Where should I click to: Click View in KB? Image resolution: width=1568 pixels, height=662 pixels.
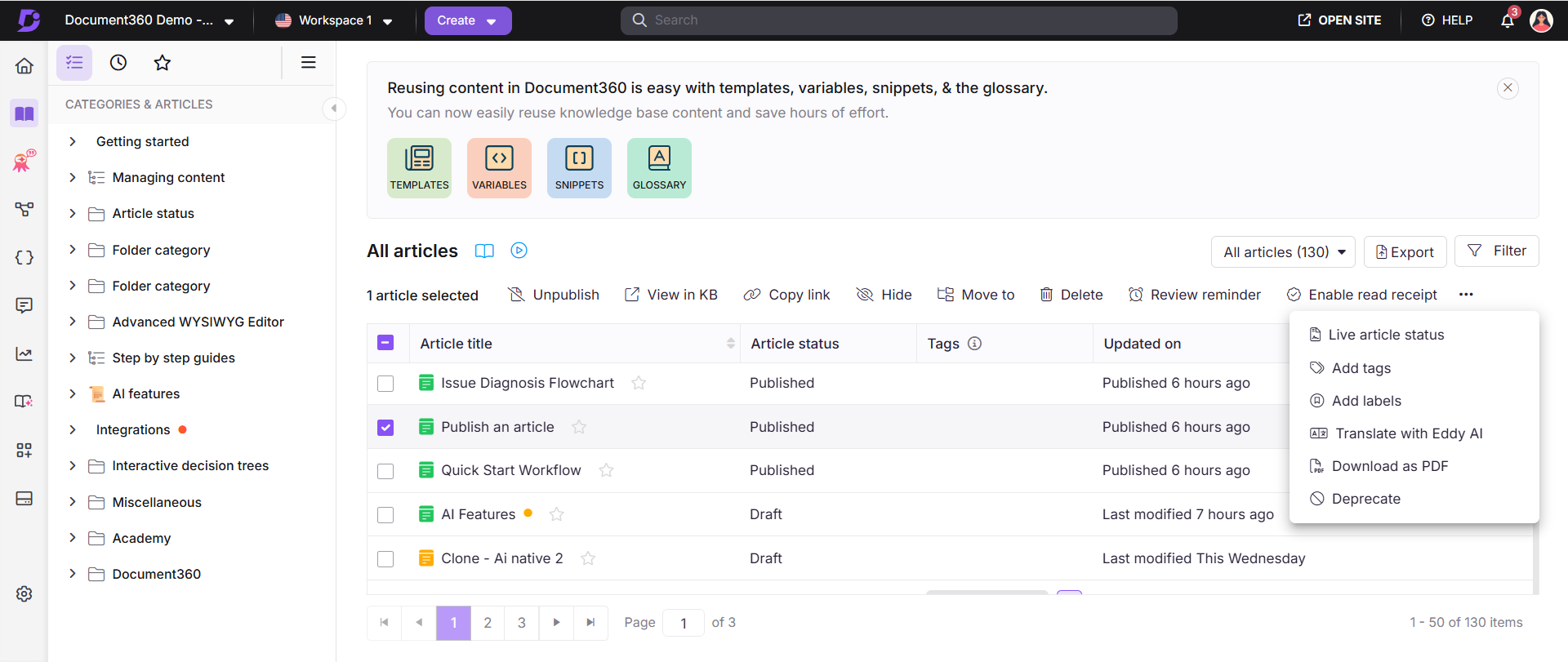pos(670,295)
